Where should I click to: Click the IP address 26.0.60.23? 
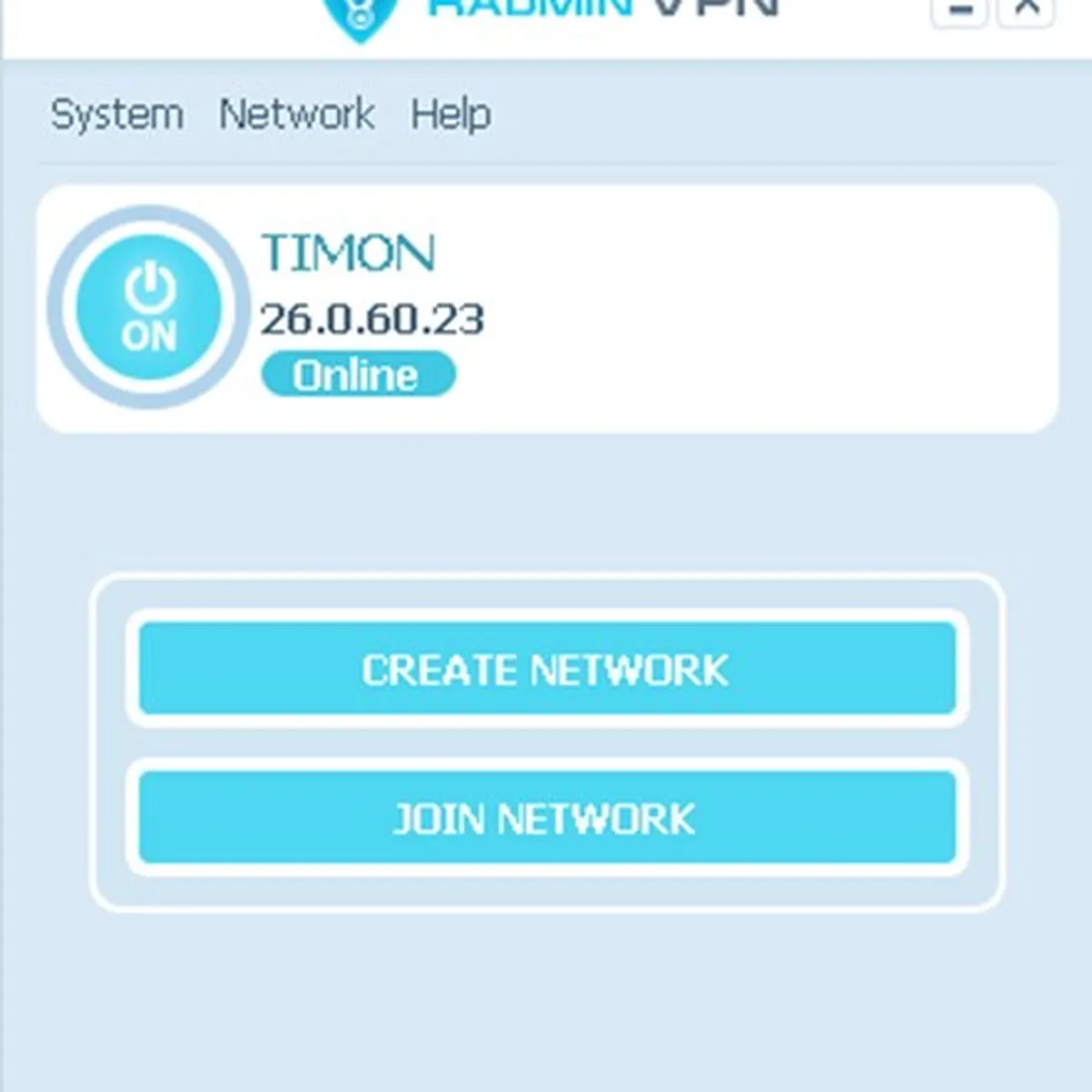point(372,318)
